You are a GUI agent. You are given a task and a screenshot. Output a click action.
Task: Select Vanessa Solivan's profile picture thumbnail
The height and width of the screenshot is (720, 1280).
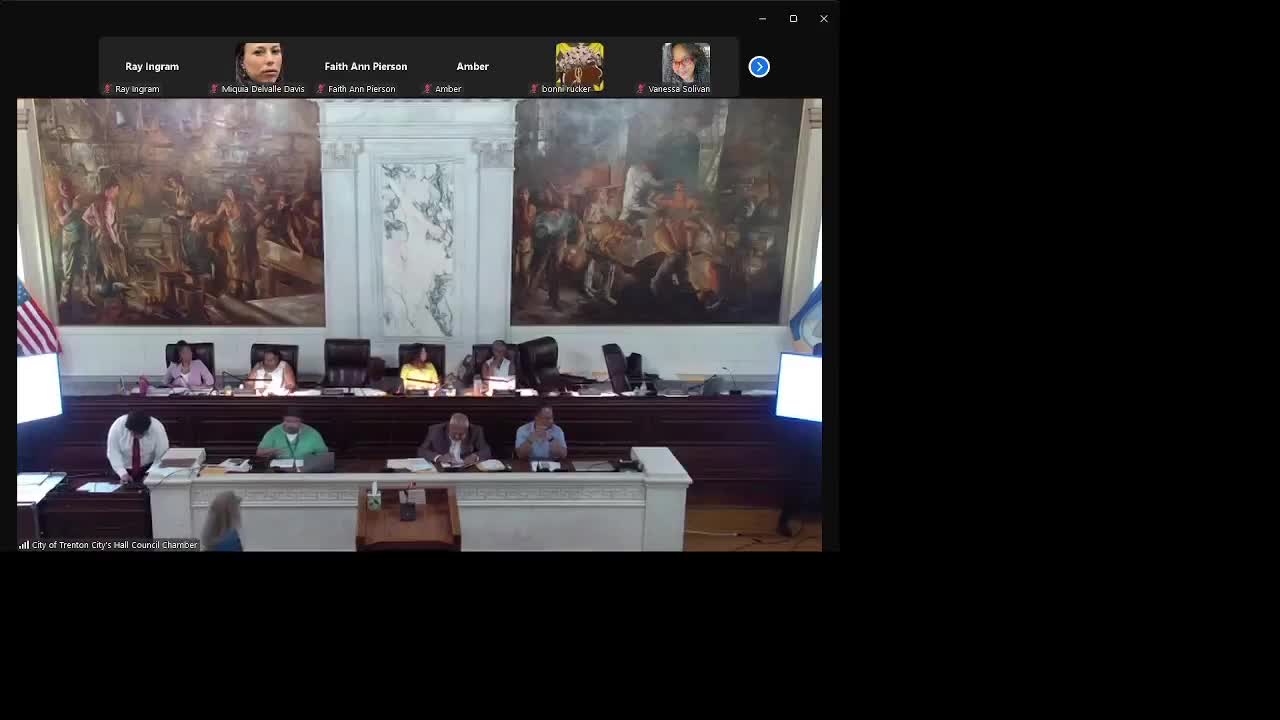pos(686,64)
